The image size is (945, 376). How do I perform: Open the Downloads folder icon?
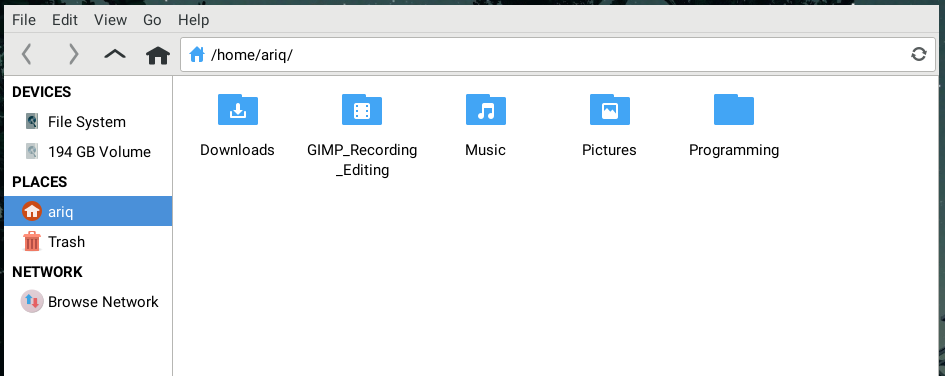(237, 109)
